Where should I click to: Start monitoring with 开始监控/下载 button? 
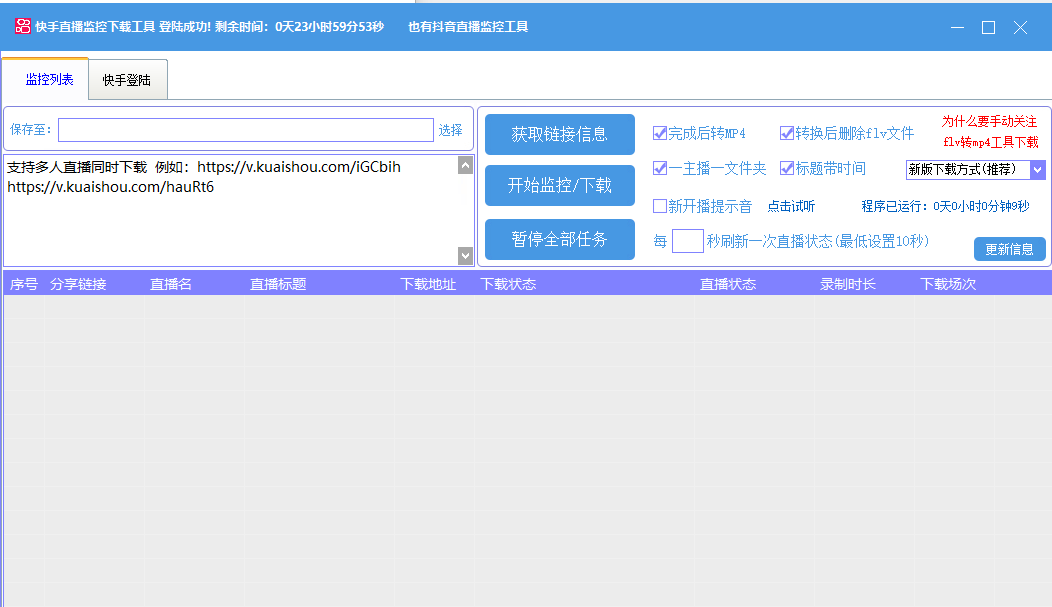(x=559, y=185)
